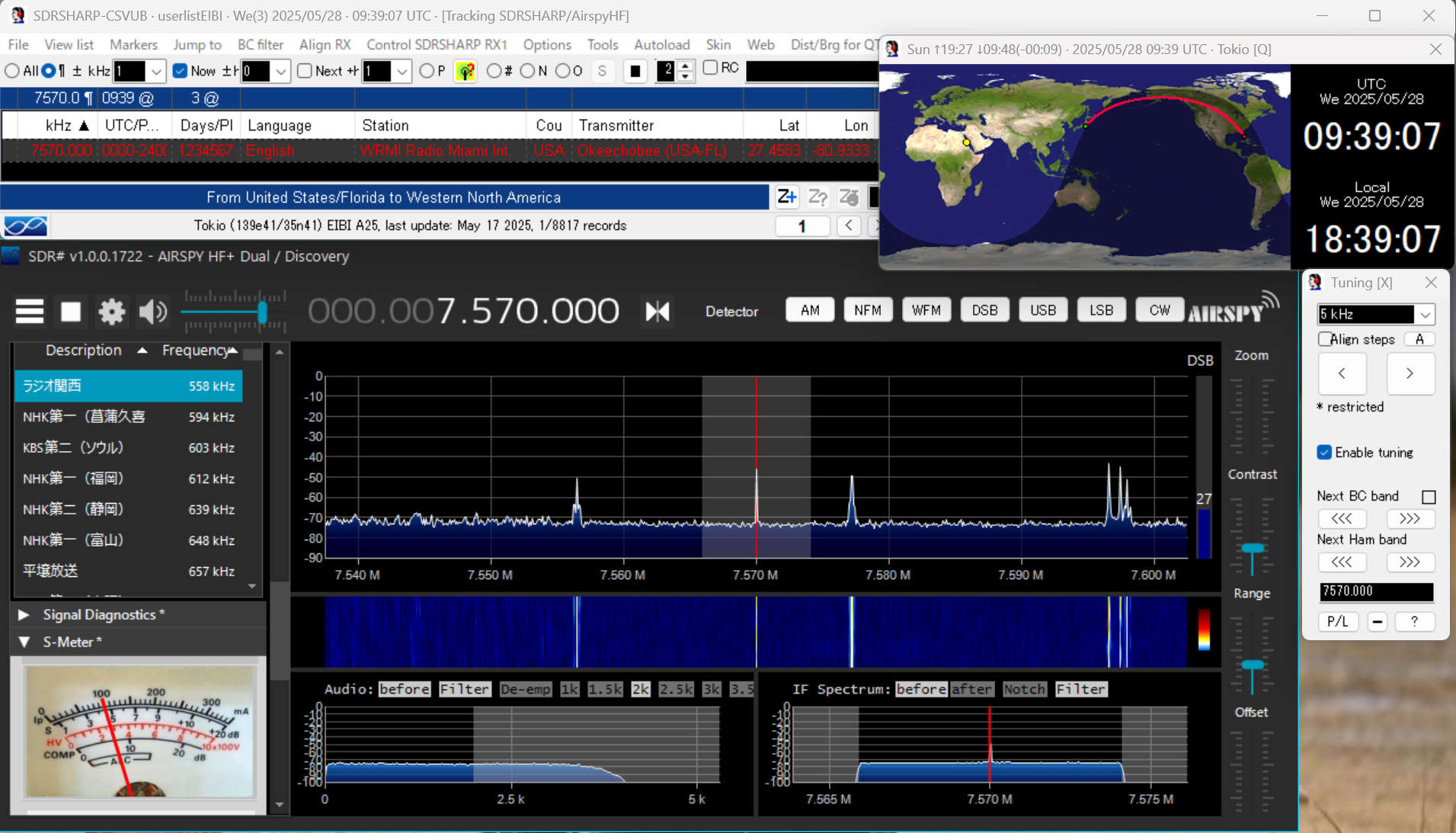Open the ± kHz value dropdown
Image resolution: width=1456 pixels, height=833 pixels.
pos(156,72)
